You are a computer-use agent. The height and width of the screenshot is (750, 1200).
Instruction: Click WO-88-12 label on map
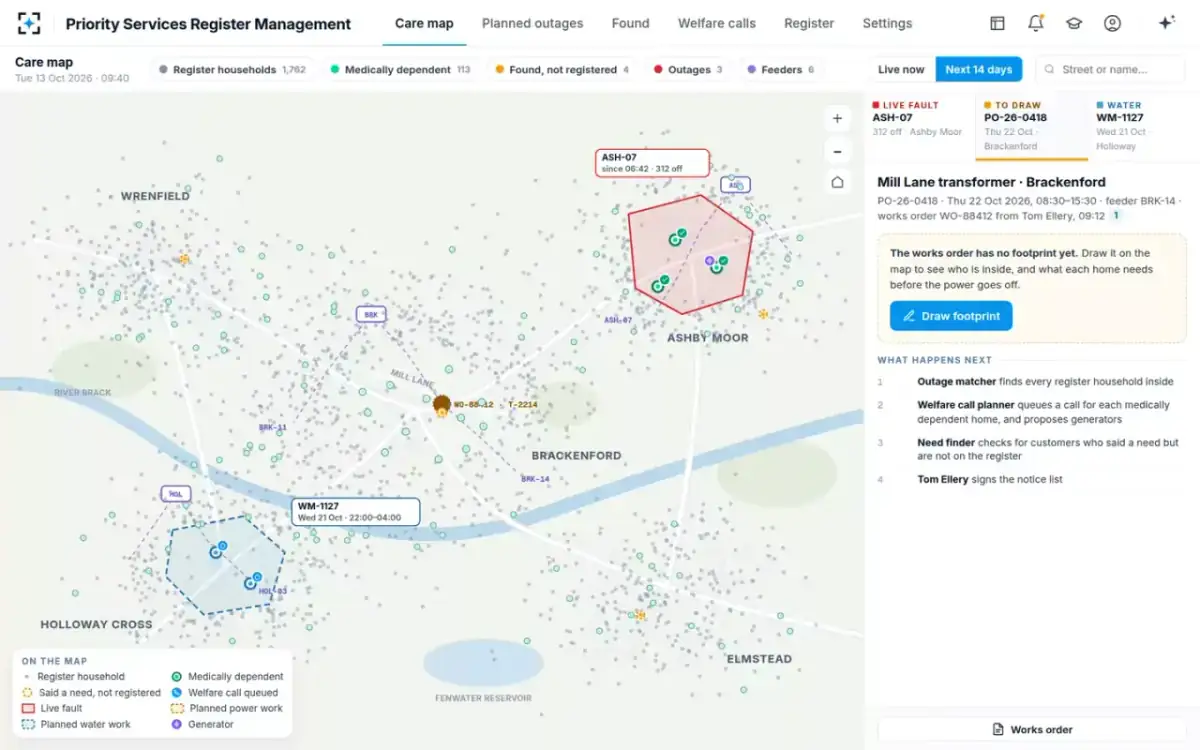click(474, 405)
